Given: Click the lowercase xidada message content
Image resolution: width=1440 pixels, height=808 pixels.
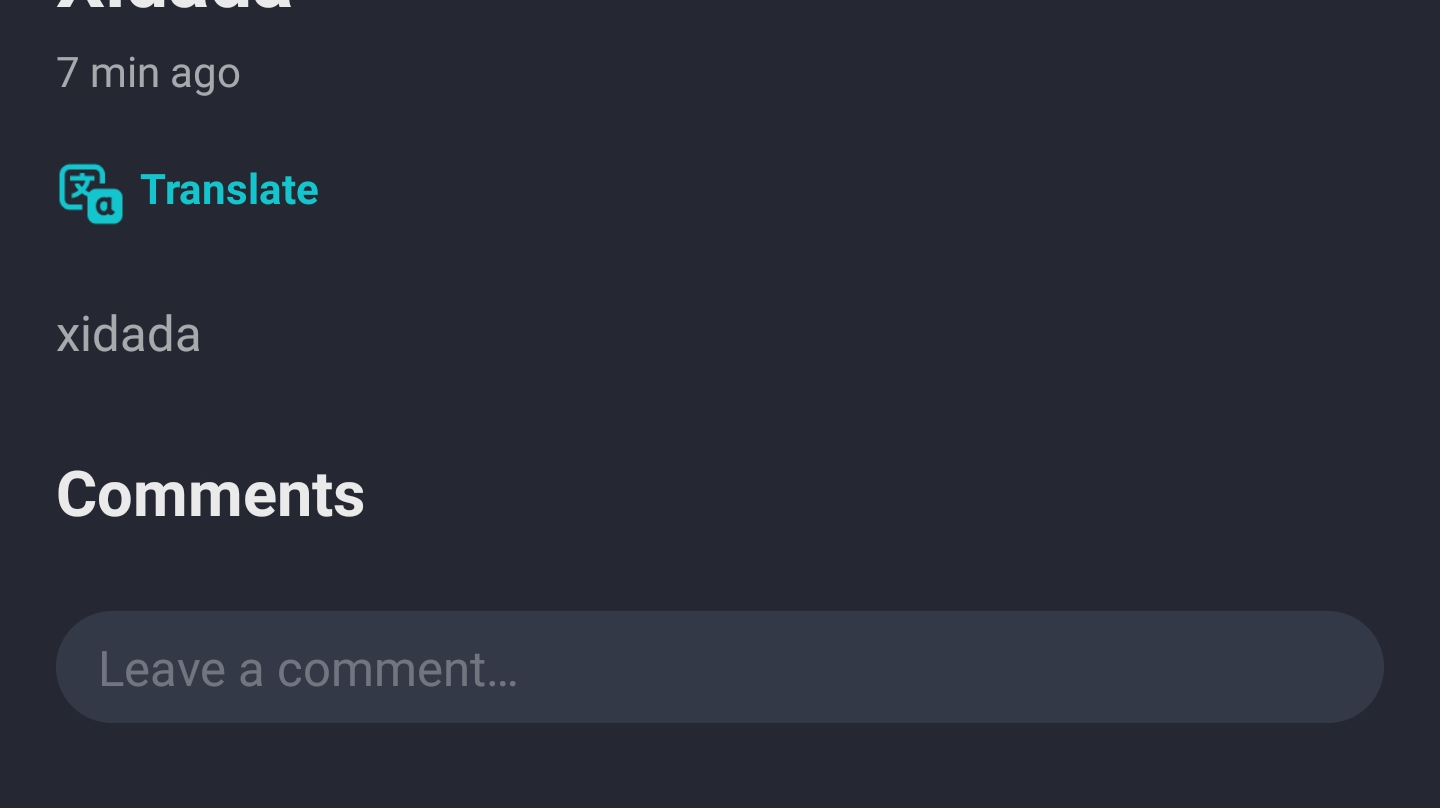Looking at the screenshot, I should (128, 335).
